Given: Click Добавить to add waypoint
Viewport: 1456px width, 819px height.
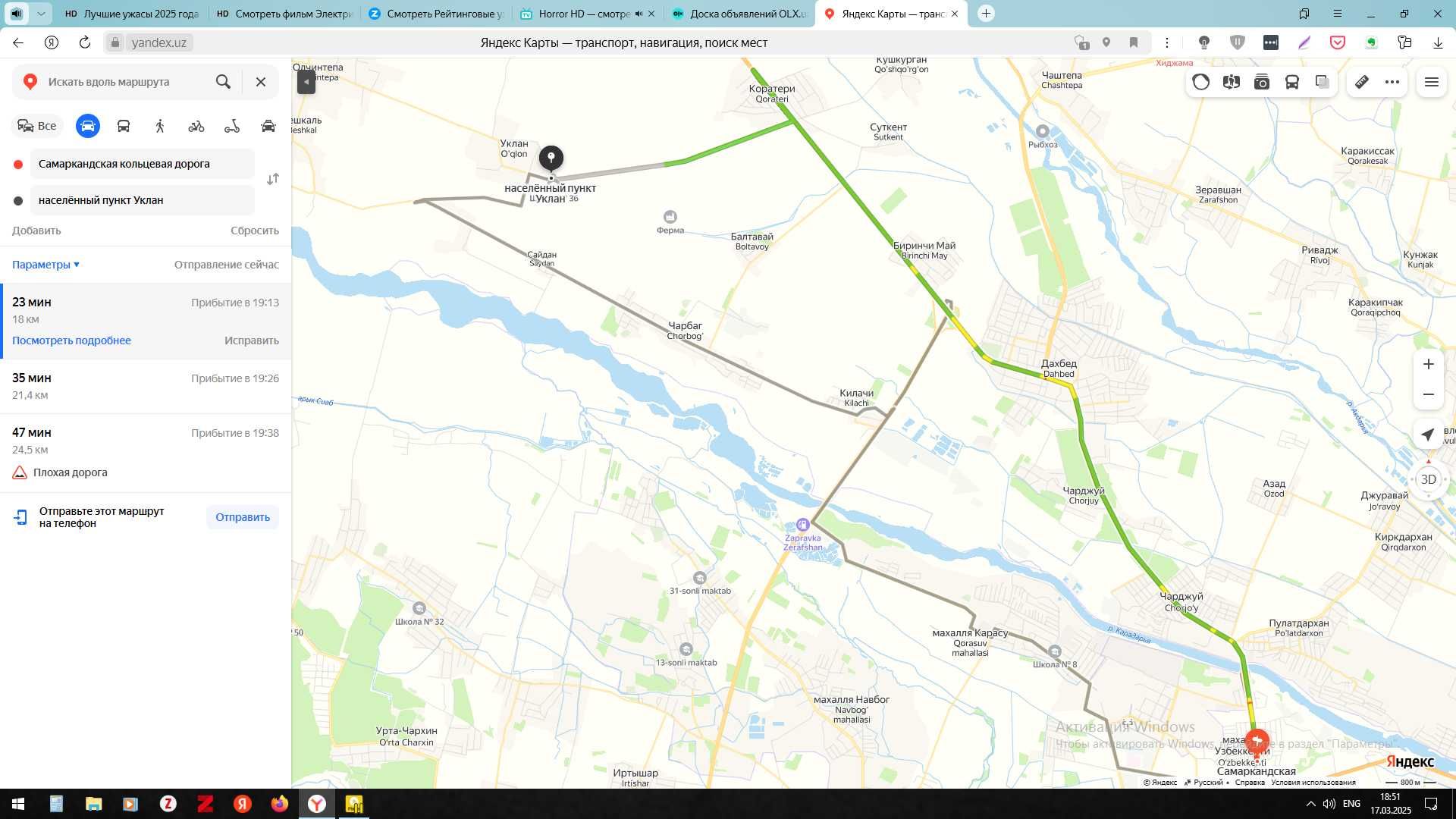Looking at the screenshot, I should [36, 231].
